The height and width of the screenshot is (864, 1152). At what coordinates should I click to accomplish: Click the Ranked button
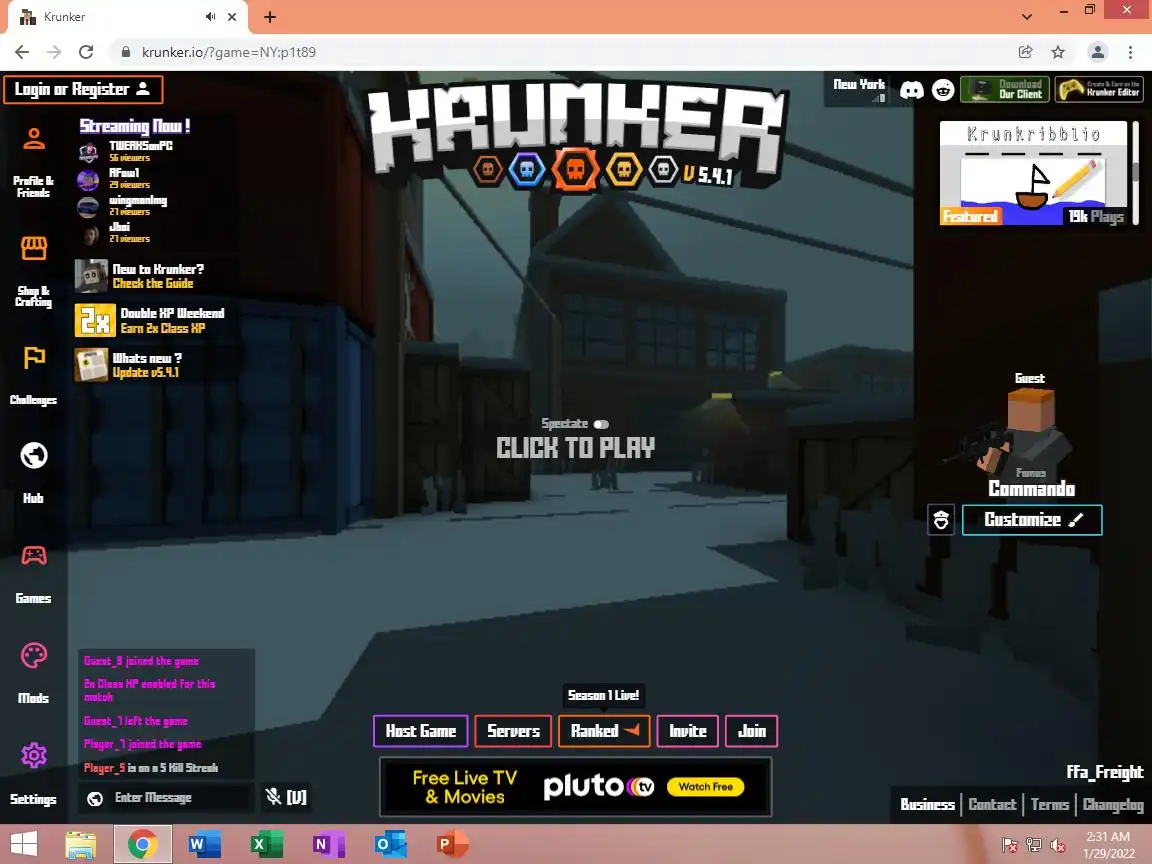coord(604,731)
